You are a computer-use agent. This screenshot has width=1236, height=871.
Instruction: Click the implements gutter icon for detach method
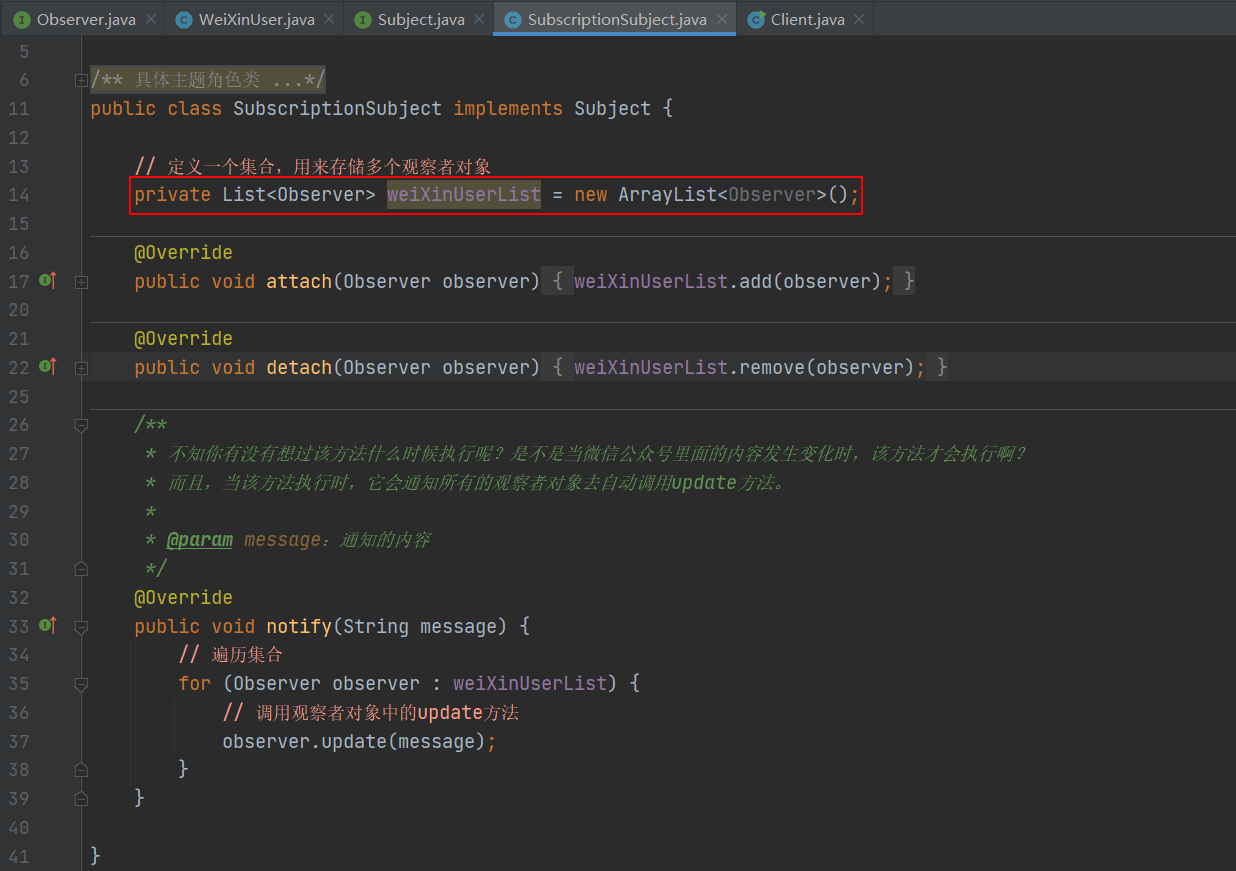click(x=47, y=367)
